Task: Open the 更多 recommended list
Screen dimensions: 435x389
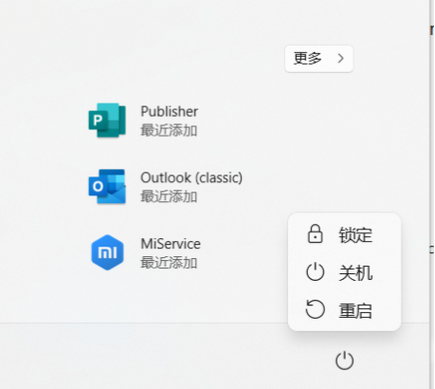Action: click(x=319, y=59)
